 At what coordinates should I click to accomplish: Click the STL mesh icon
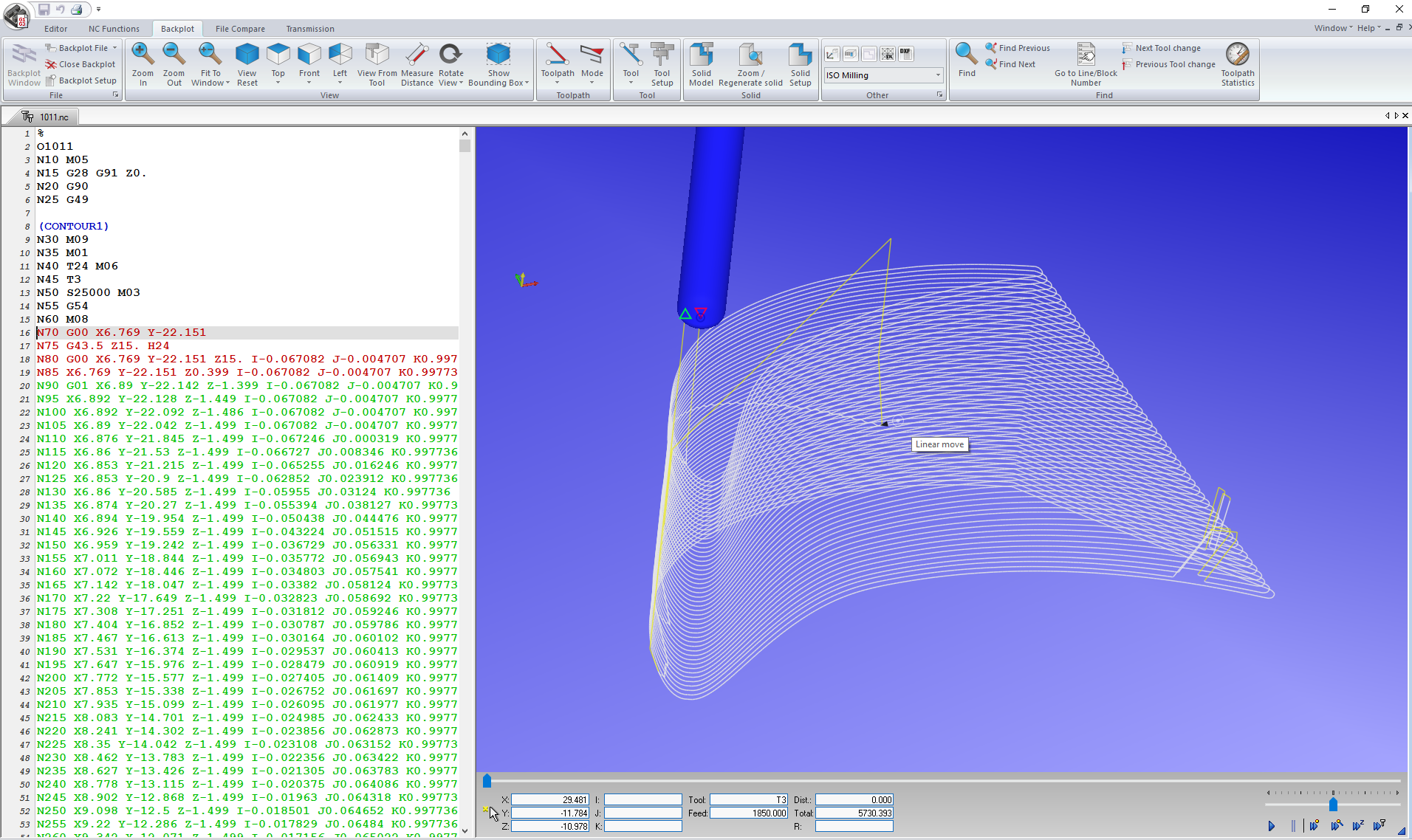[887, 54]
